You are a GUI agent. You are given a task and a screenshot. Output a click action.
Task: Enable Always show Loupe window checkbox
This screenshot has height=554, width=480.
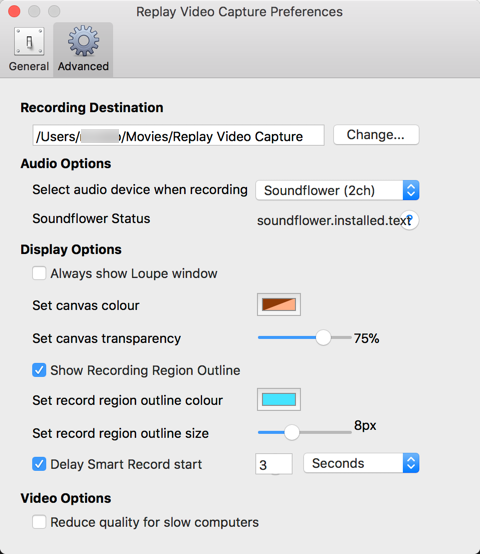39,273
